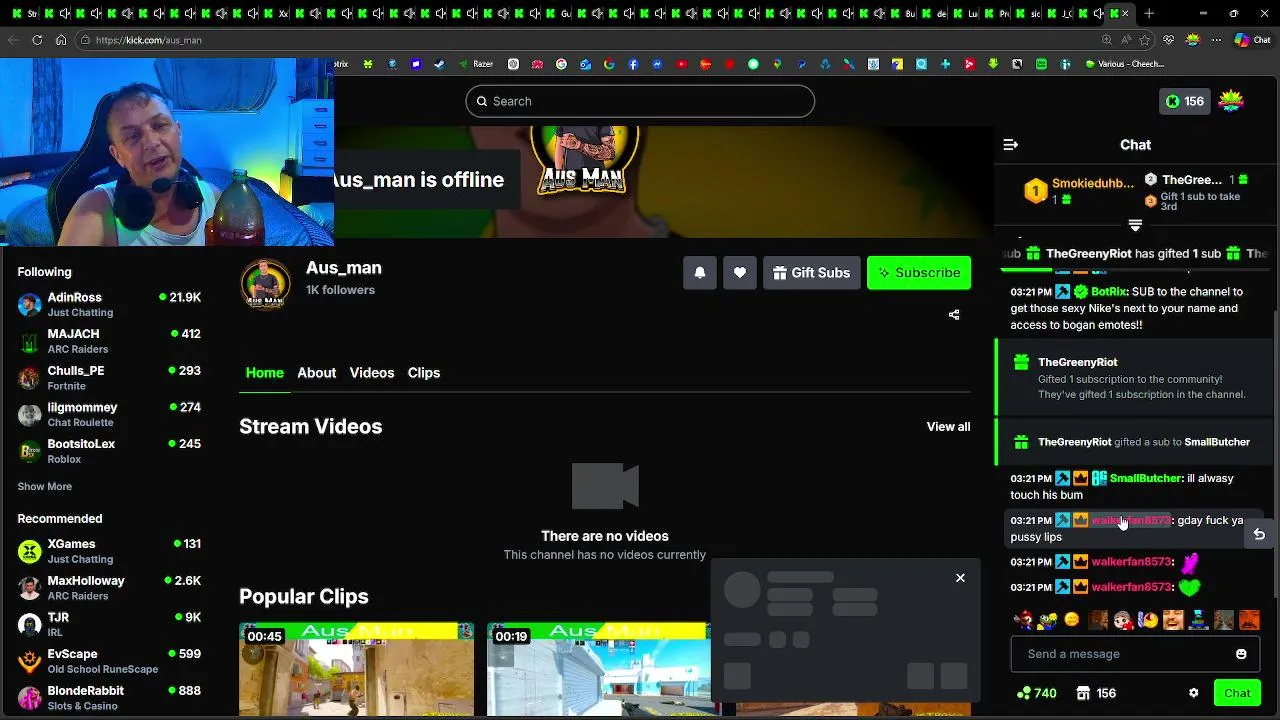Open the emoji picker in message box
1280x720 pixels.
1241,654
